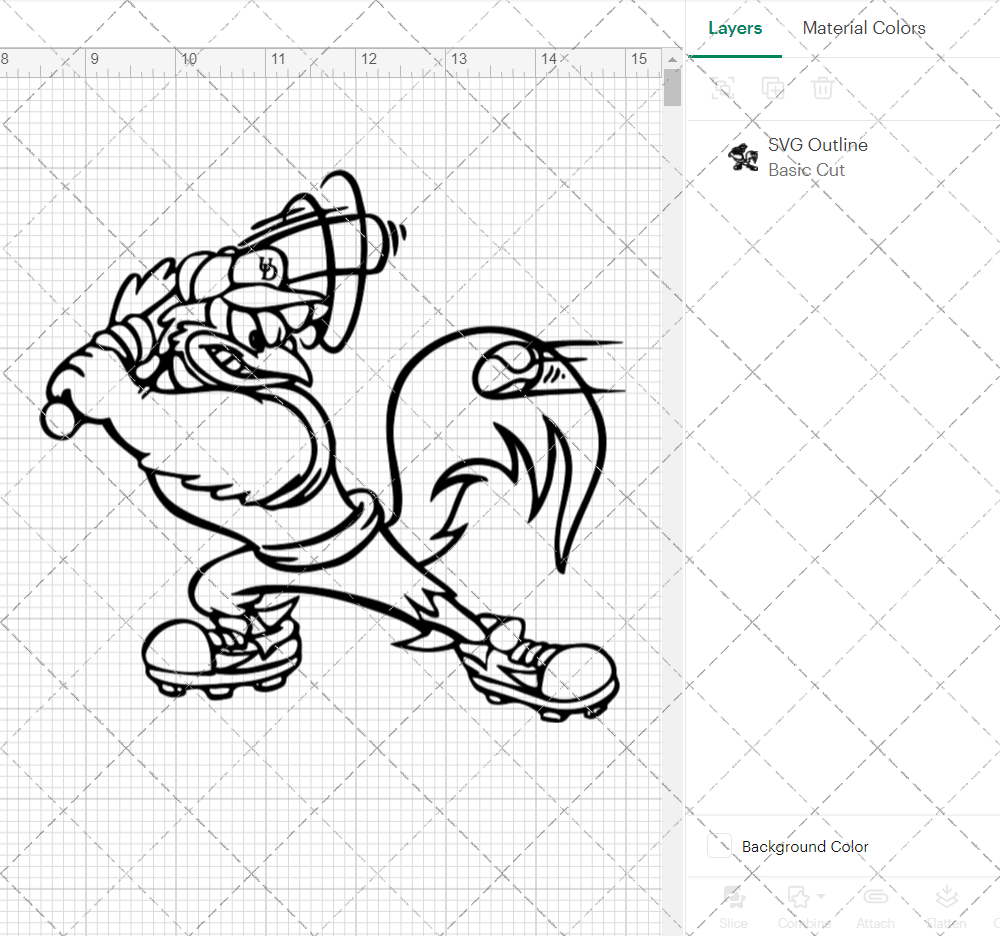Image resolution: width=1000 pixels, height=936 pixels.
Task: Open the Combine dropdown arrow
Action: click(821, 896)
